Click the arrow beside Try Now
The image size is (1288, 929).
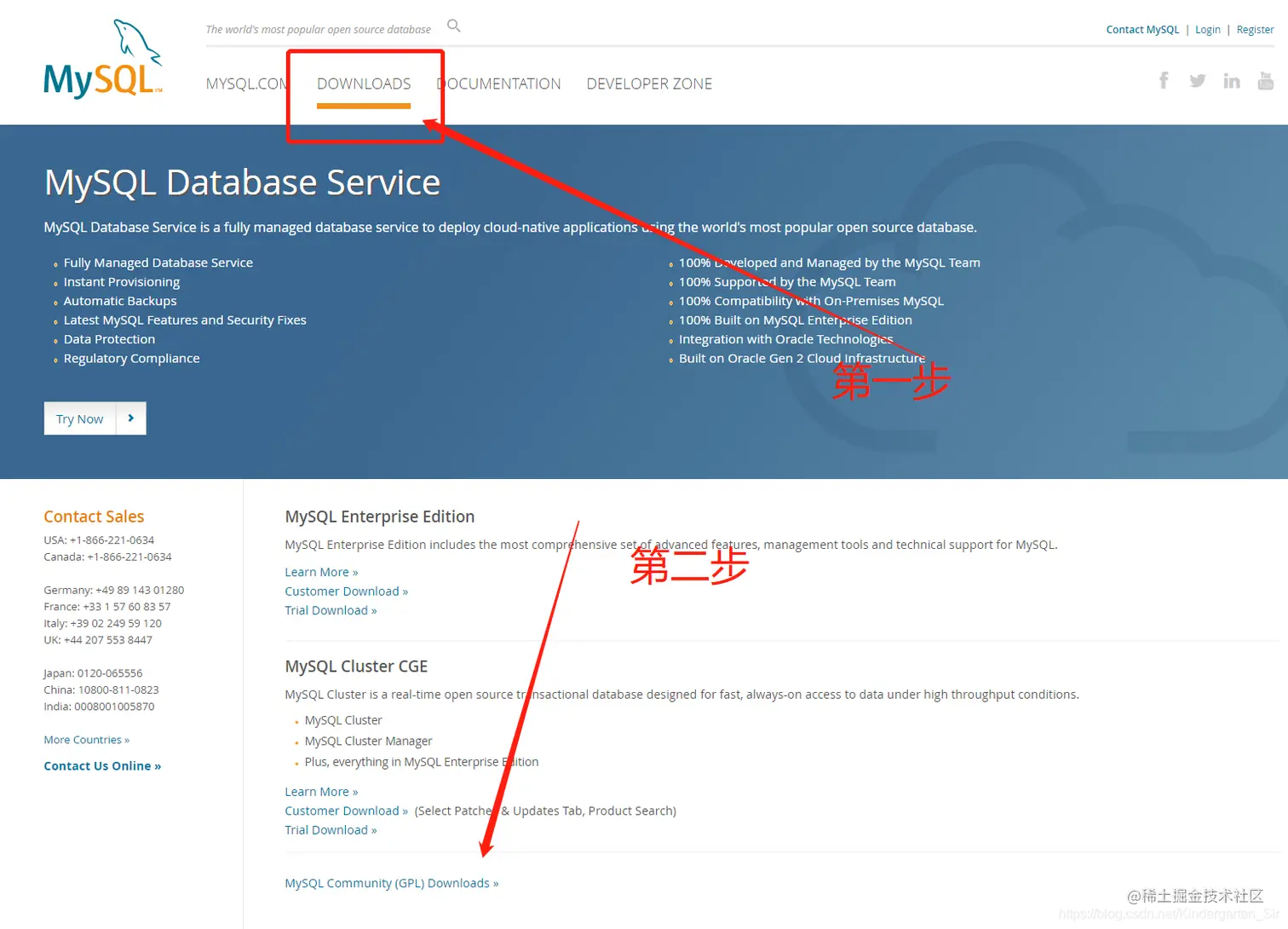(x=131, y=418)
